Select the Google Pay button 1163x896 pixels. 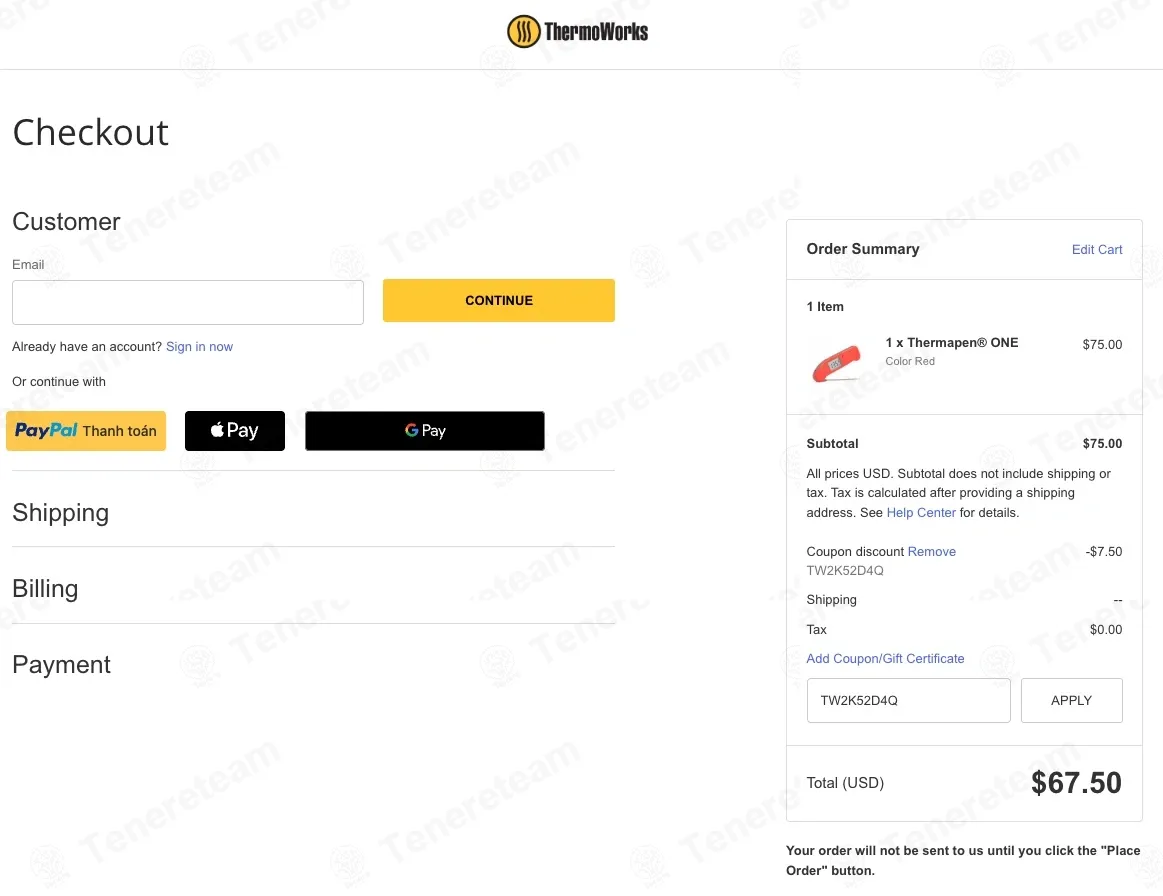click(x=425, y=431)
